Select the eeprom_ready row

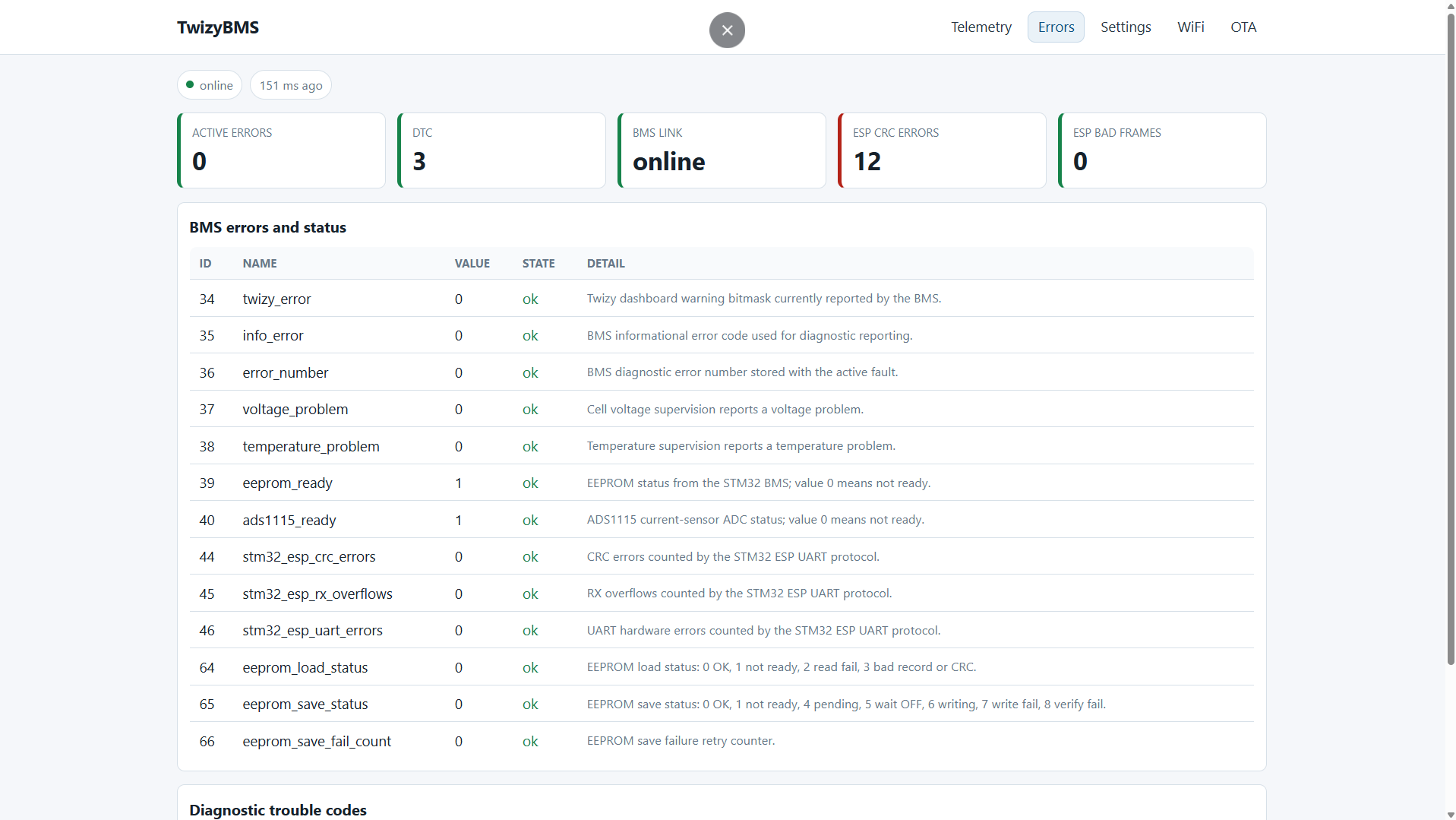722,483
